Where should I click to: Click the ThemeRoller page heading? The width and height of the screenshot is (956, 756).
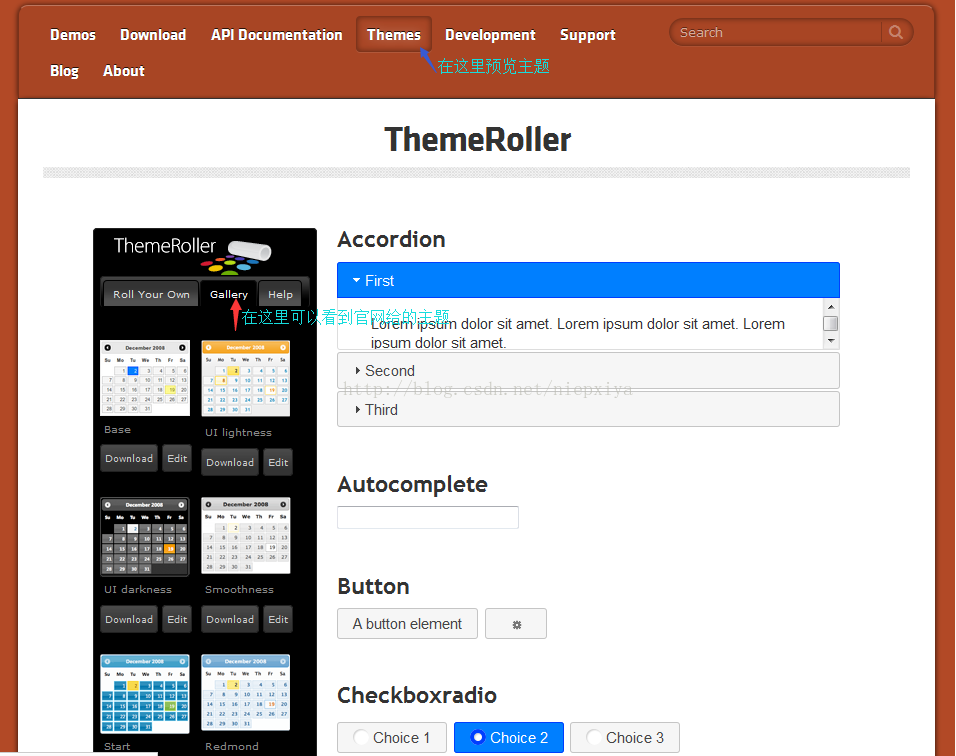pyautogui.click(x=477, y=140)
